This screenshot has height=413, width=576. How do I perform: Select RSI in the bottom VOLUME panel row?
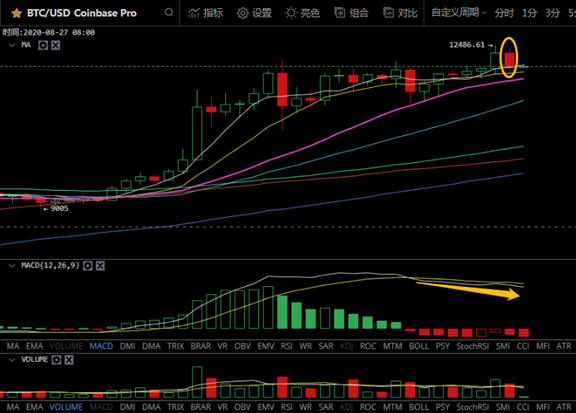coord(287,407)
